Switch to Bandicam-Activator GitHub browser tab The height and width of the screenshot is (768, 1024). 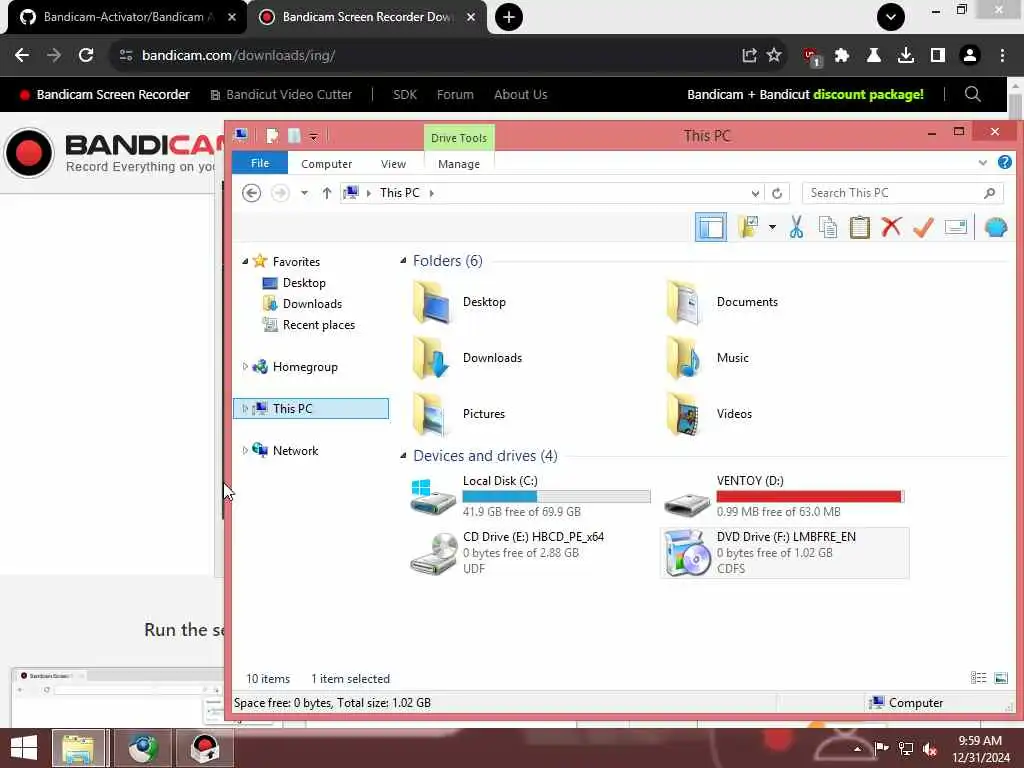[127, 17]
